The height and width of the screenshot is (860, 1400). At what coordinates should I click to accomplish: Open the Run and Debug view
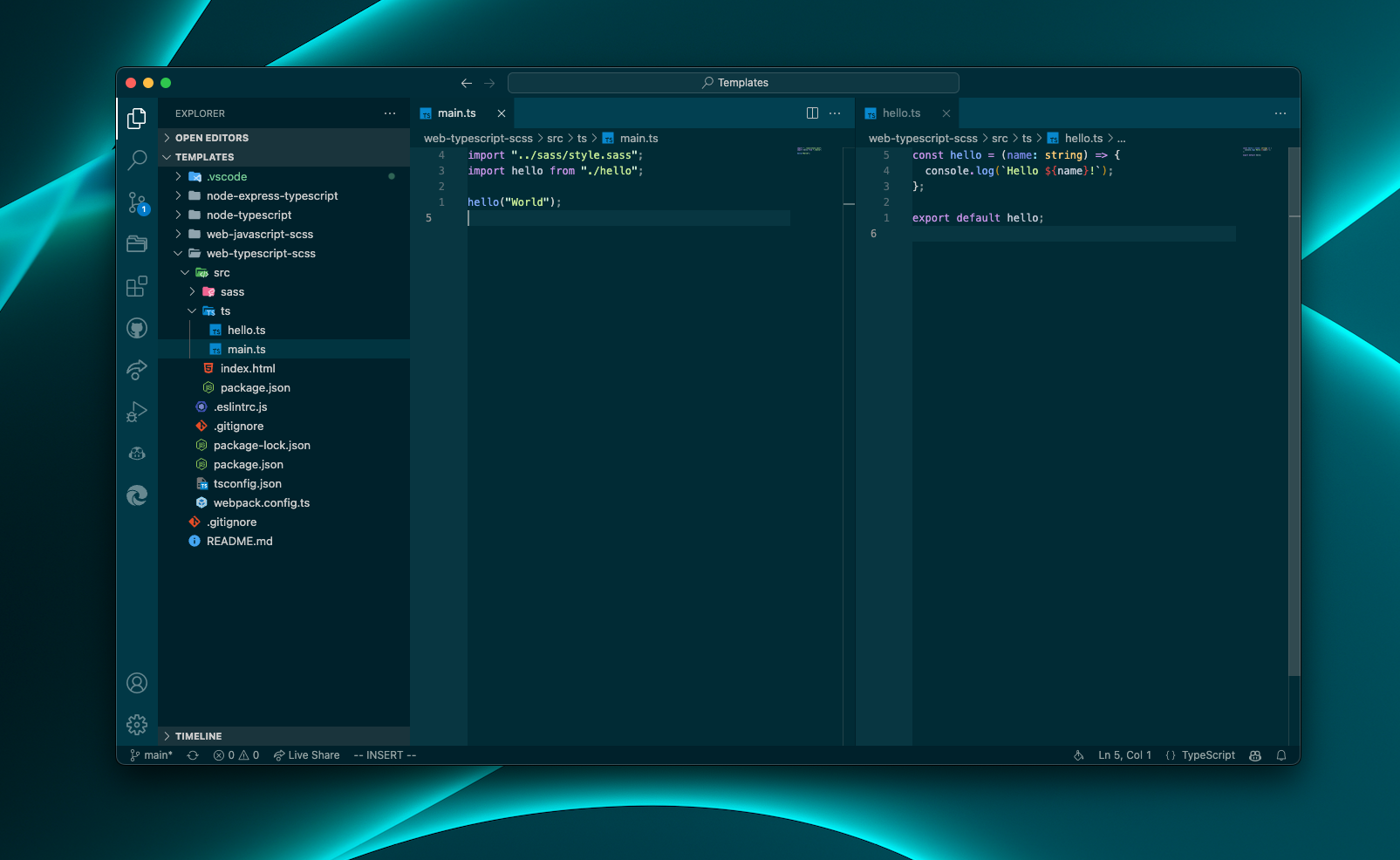point(136,411)
